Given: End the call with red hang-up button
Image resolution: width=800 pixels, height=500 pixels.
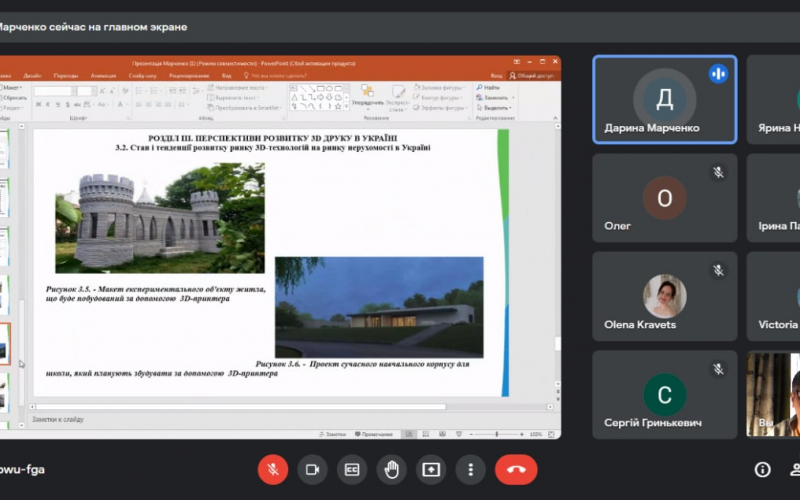Looking at the screenshot, I should (x=516, y=469).
